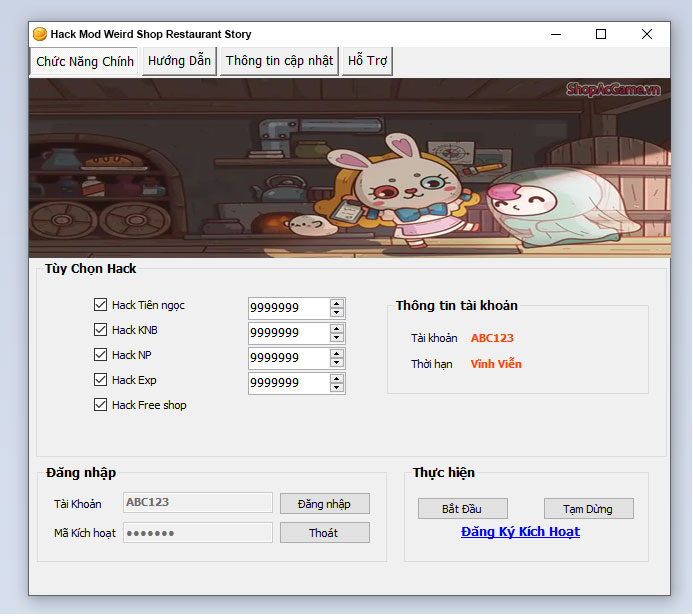Click the Hack Tiên ngọc amount field
This screenshot has width=693, height=616.
click(289, 308)
